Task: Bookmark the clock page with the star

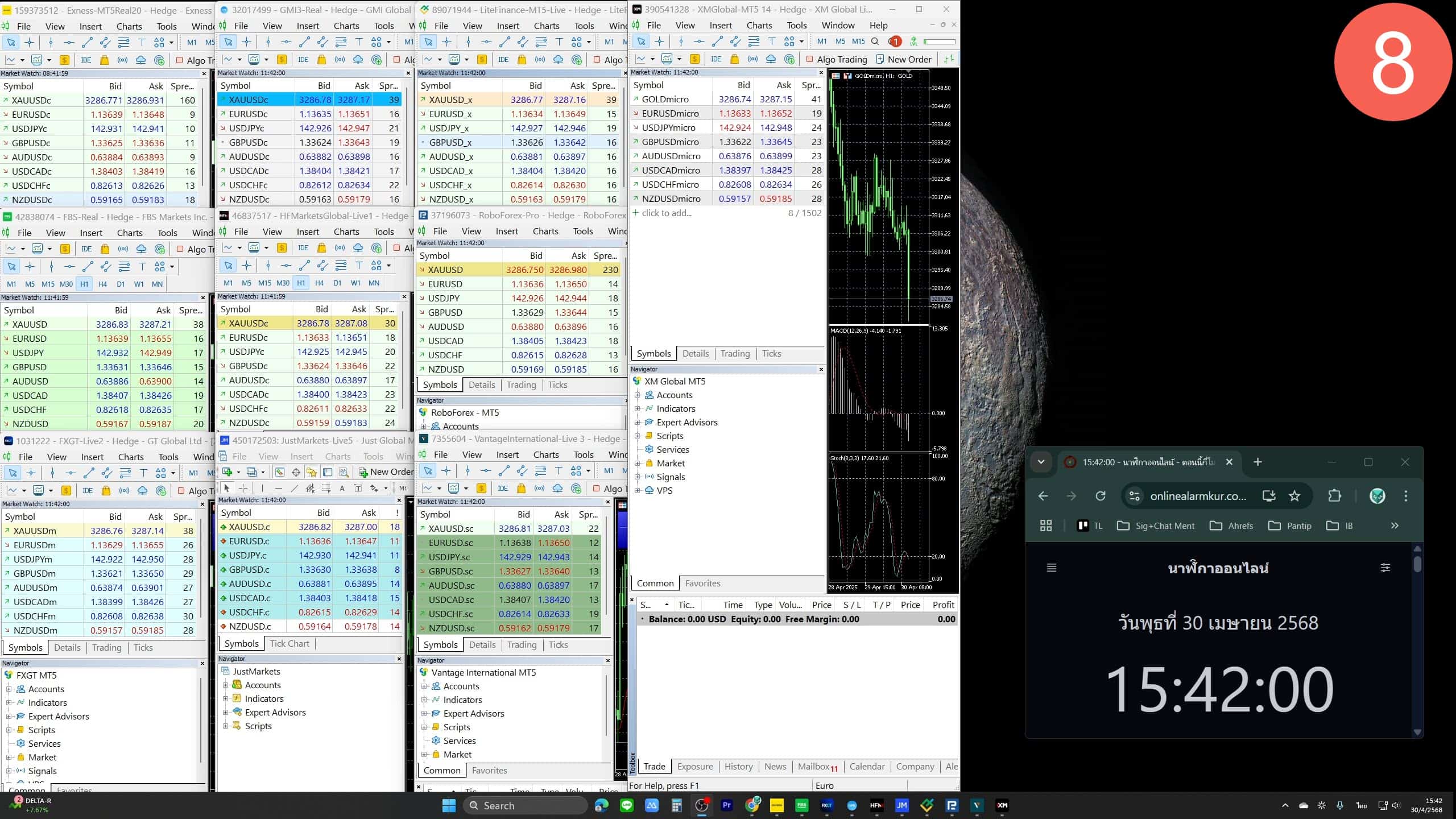Action: point(1294,496)
